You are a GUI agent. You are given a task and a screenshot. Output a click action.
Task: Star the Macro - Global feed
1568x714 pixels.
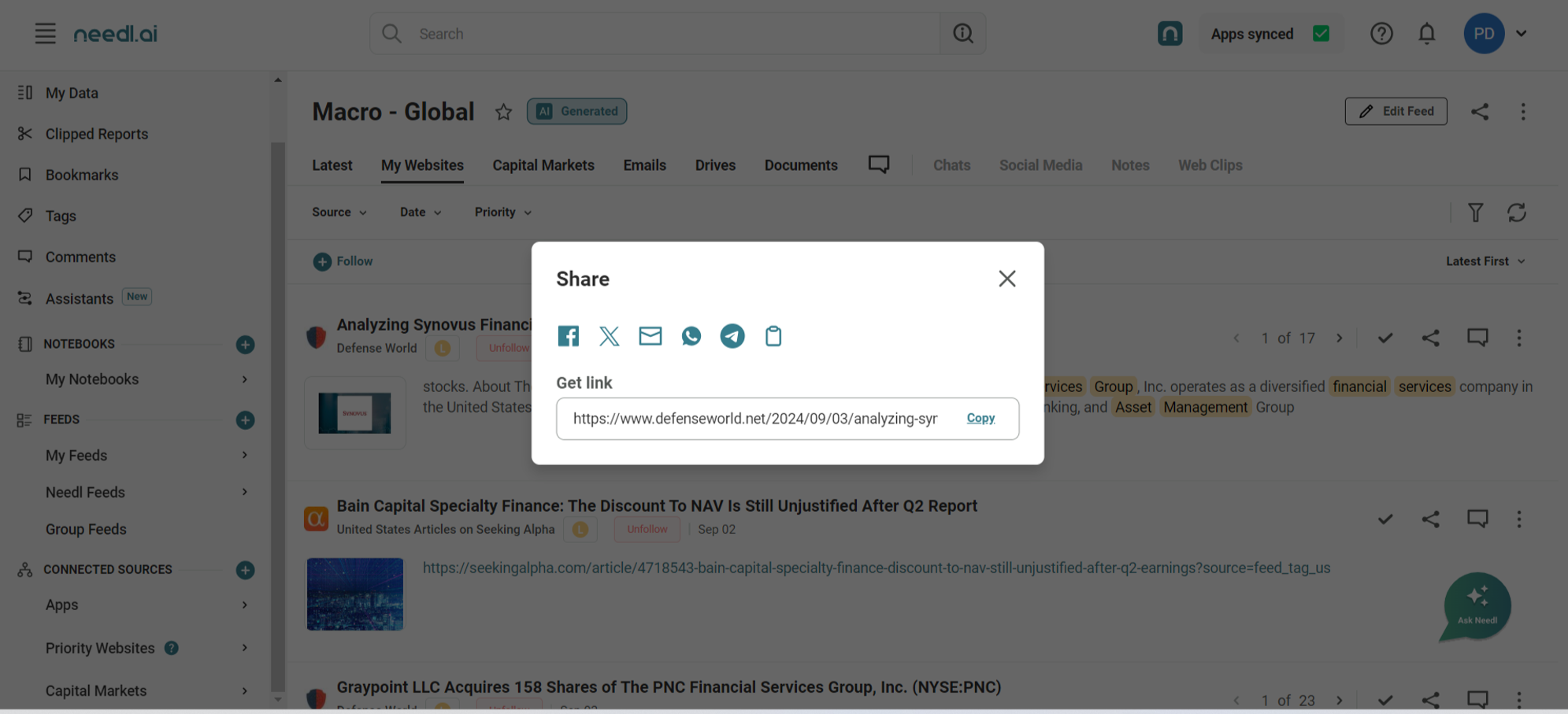[503, 112]
